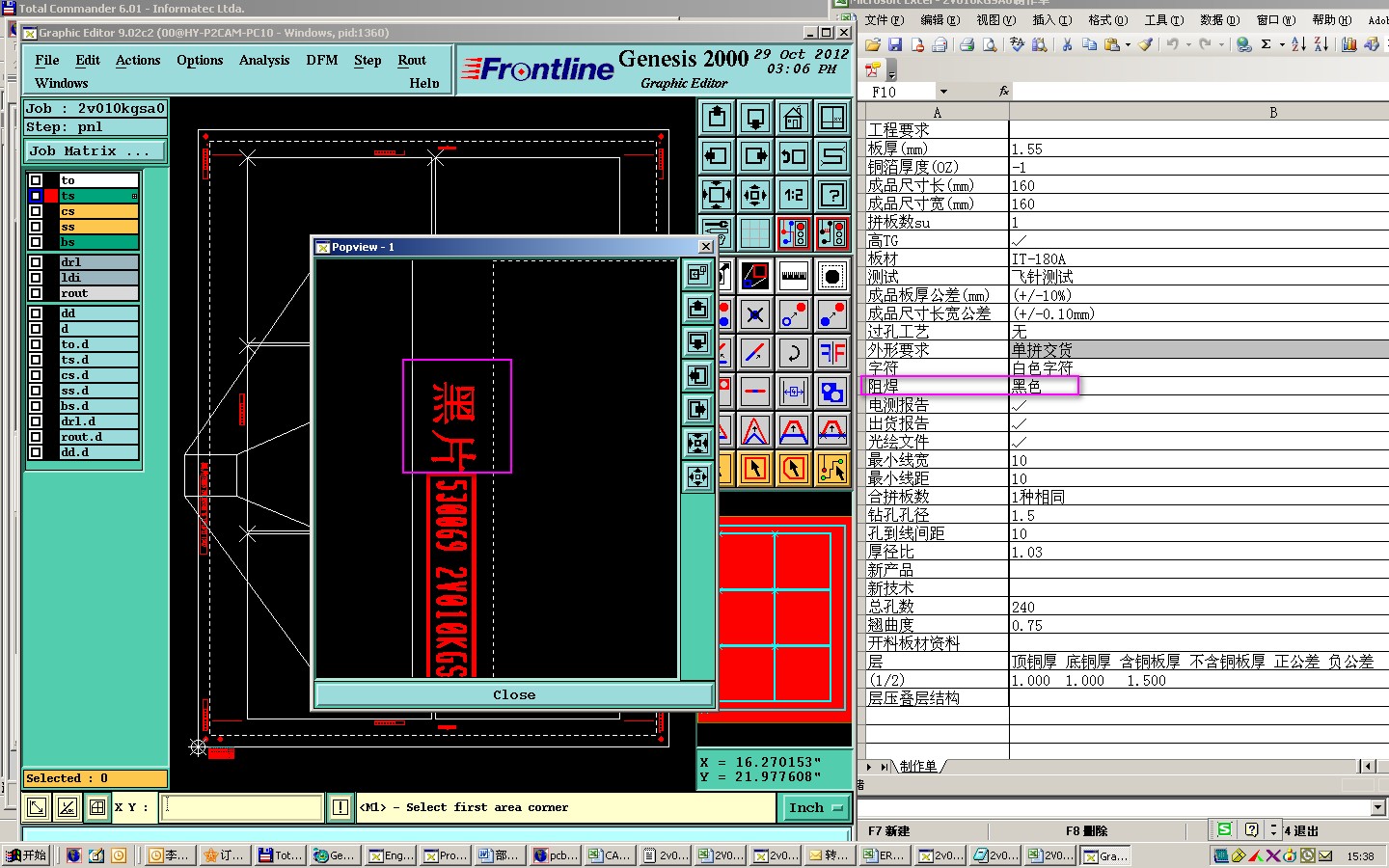
Task: Click the X Y coordinate input field
Action: pyautogui.click(x=242, y=807)
